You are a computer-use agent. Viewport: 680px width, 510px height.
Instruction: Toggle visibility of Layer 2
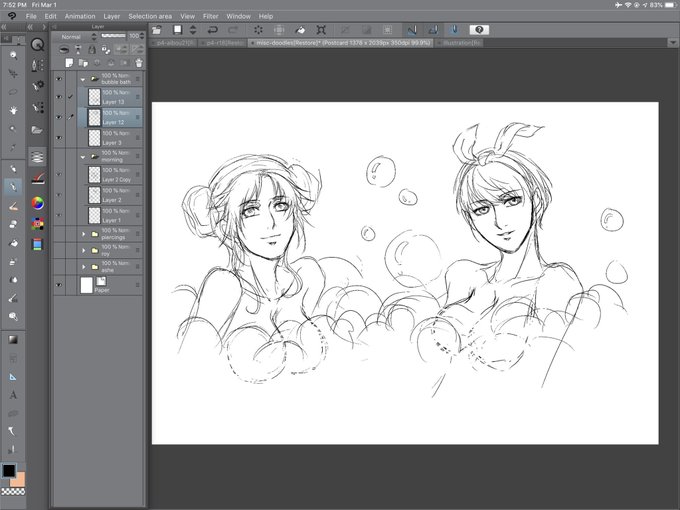tap(59, 195)
